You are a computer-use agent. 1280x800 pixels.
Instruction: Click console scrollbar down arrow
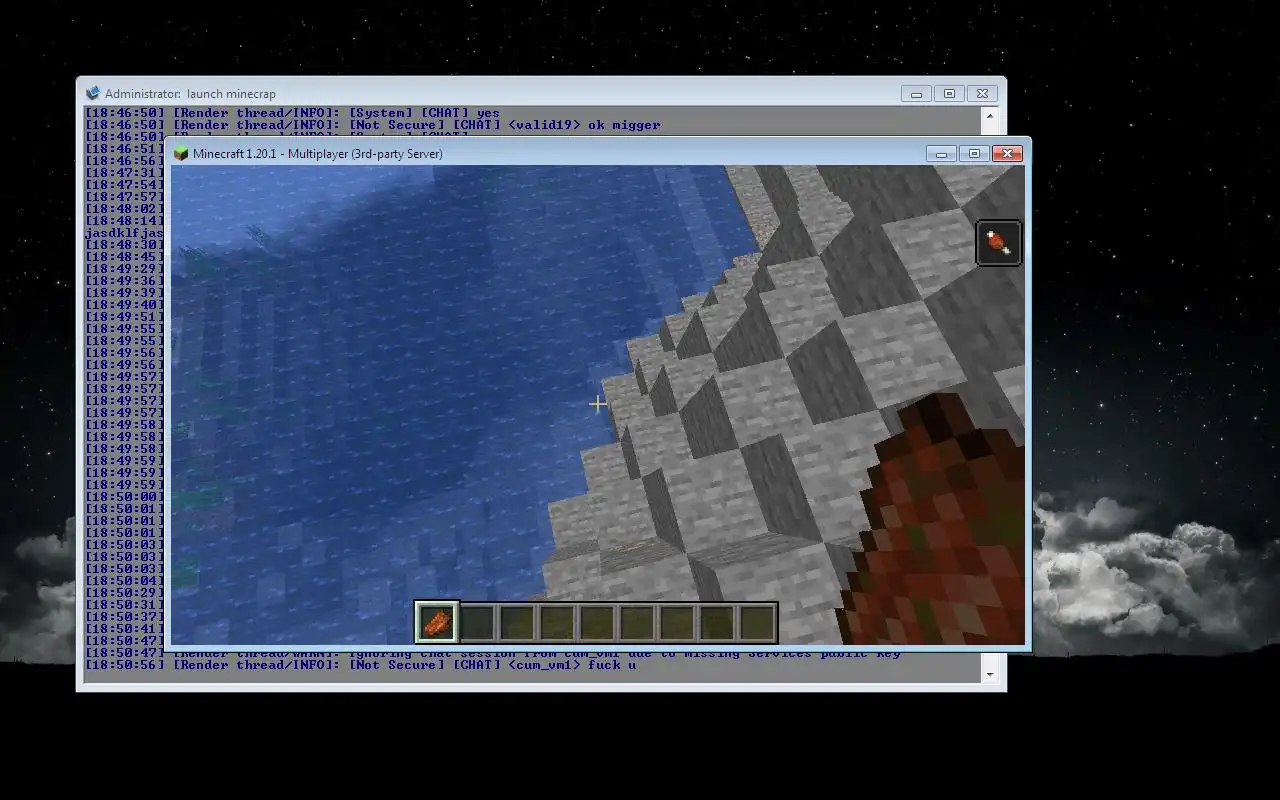point(990,674)
